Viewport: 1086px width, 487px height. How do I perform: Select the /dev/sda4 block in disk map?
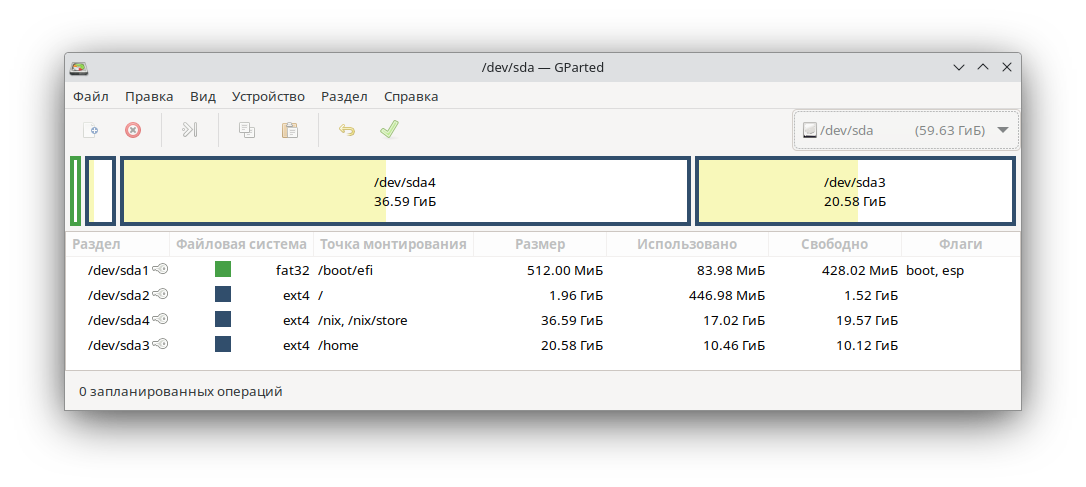[405, 191]
